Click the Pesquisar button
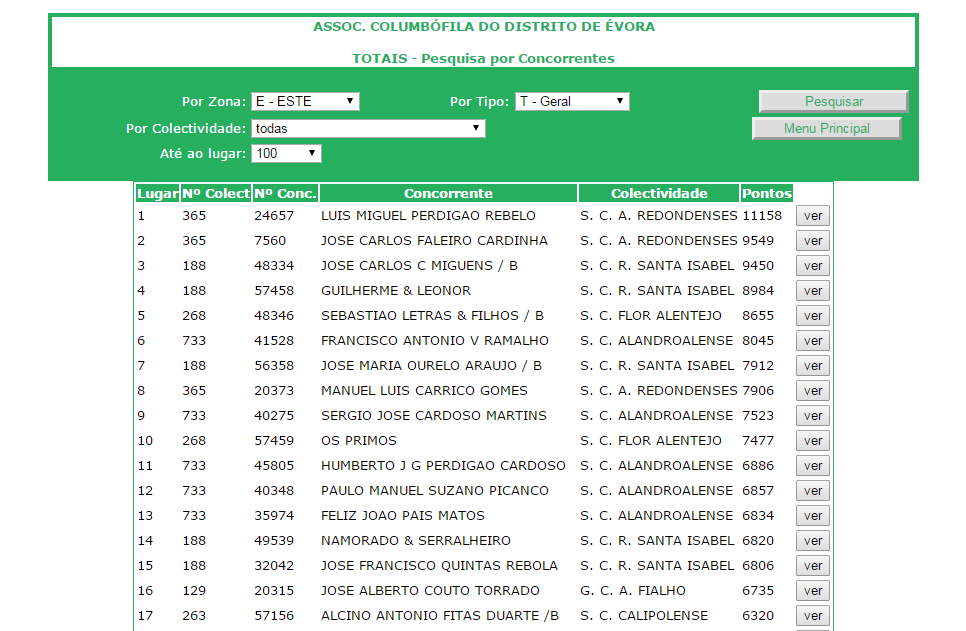The image size is (966, 631). tap(834, 102)
